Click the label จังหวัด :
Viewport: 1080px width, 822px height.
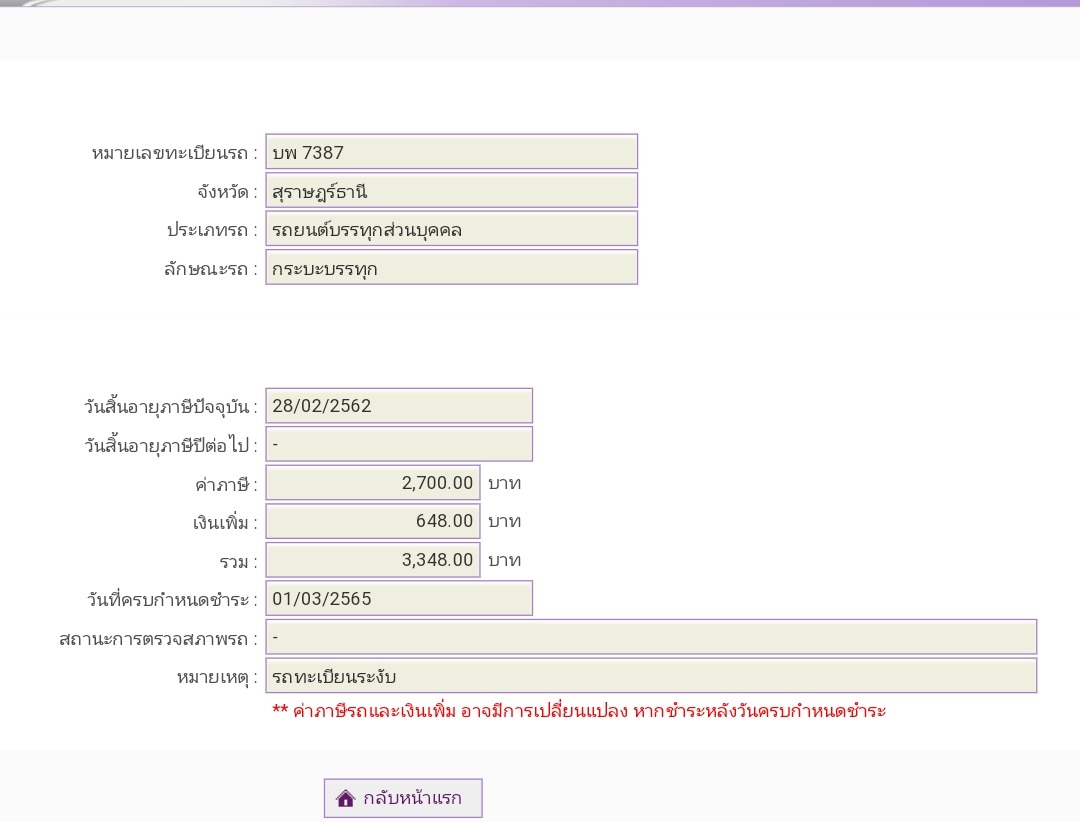click(227, 192)
